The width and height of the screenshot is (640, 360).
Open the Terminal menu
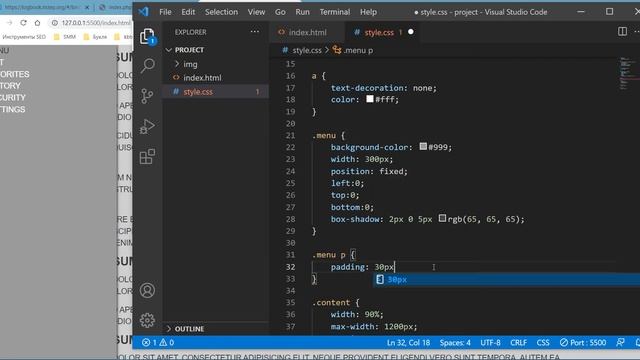tap(335, 12)
